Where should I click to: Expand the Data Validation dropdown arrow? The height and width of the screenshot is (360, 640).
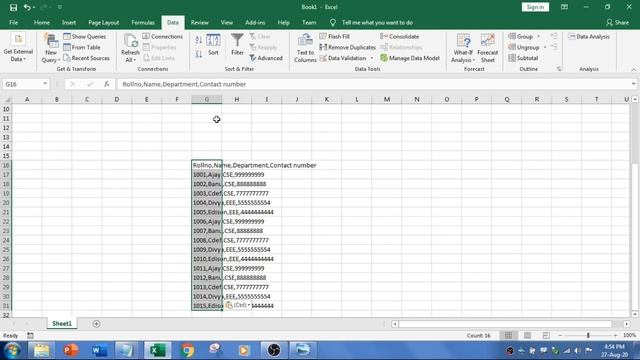[372, 58]
